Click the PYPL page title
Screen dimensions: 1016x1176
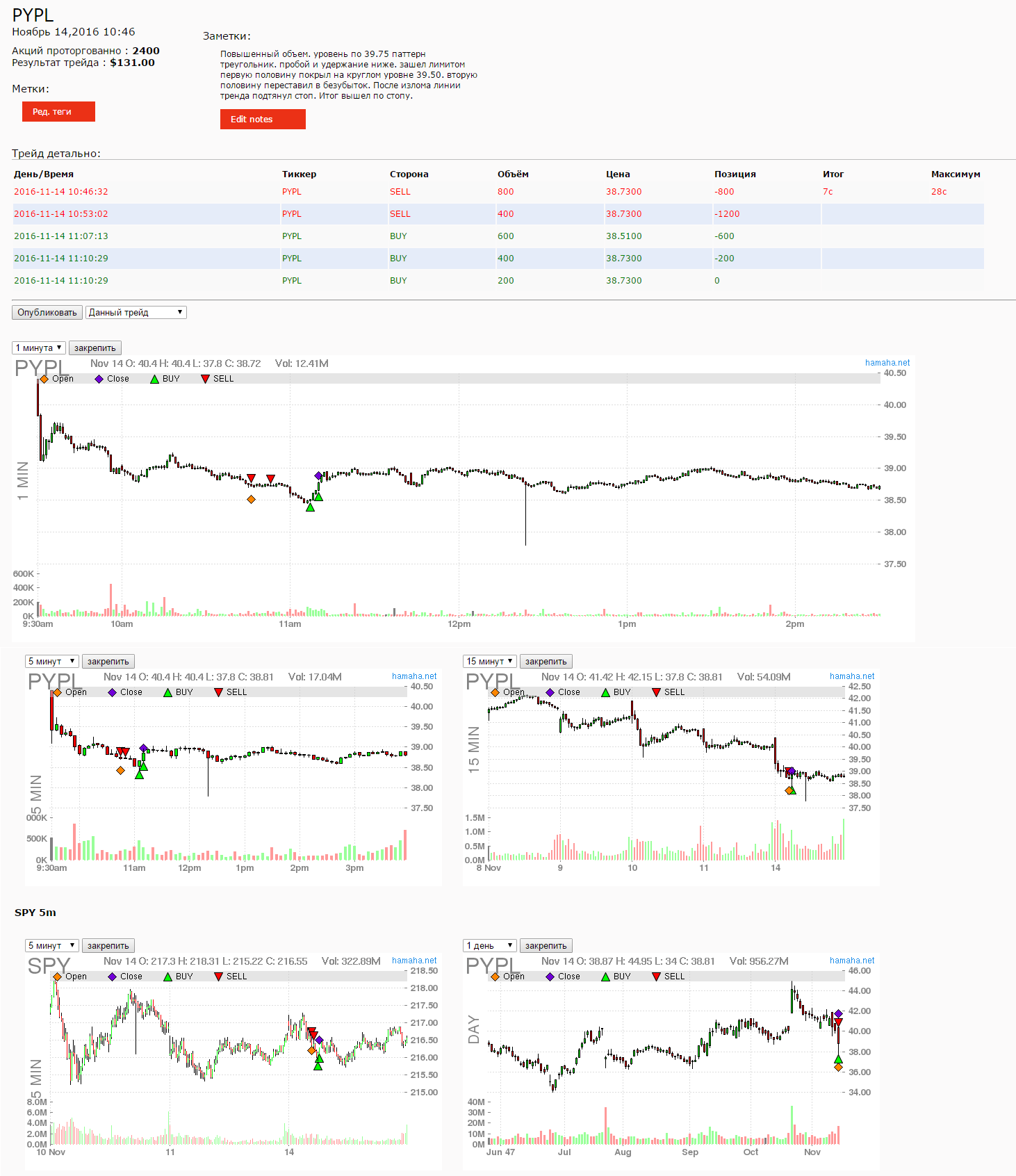[33, 15]
